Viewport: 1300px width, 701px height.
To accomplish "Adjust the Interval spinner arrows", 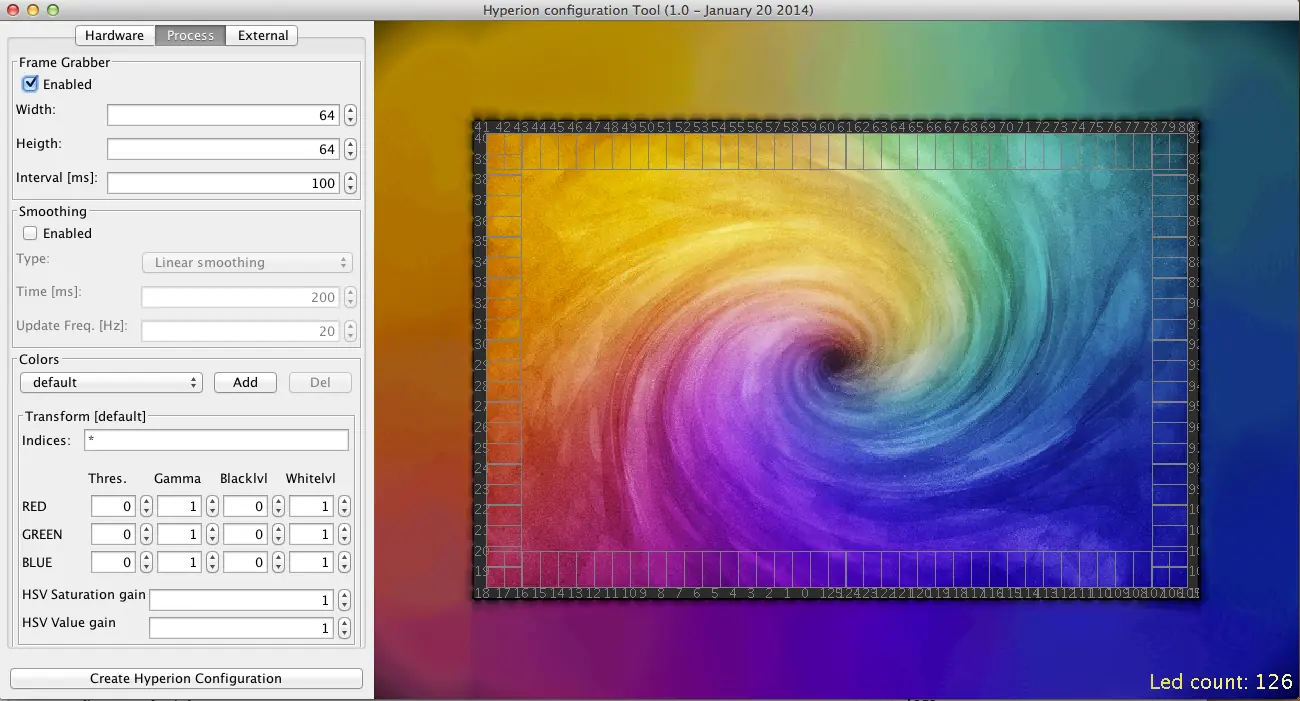I will pos(350,183).
